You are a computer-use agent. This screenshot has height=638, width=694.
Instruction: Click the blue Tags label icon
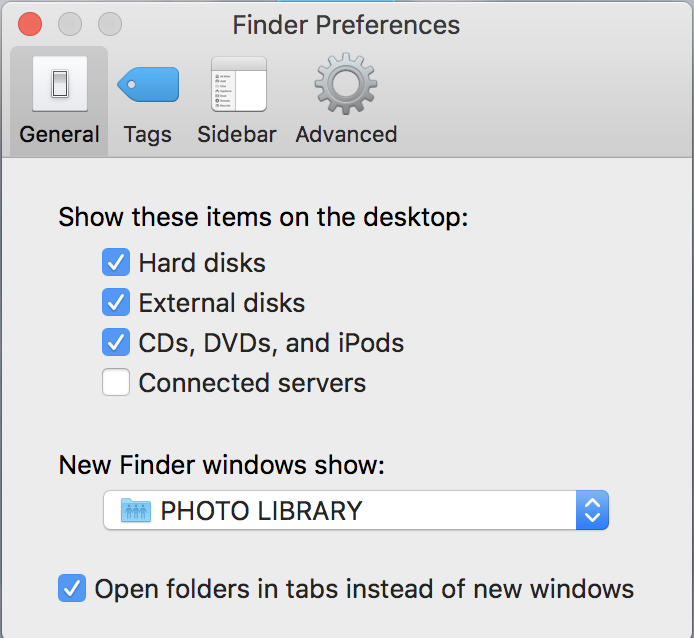pyautogui.click(x=148, y=85)
